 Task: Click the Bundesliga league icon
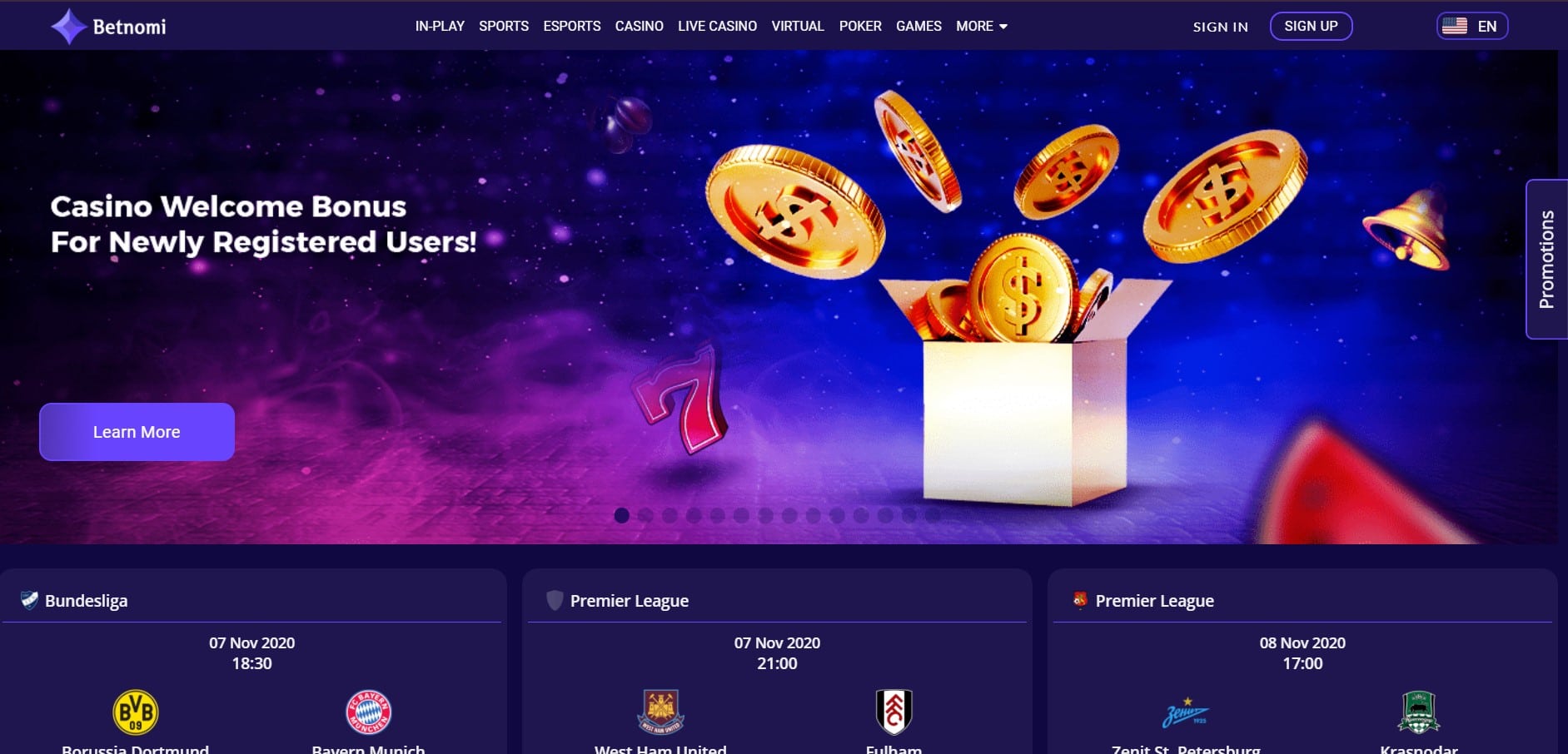[x=29, y=600]
